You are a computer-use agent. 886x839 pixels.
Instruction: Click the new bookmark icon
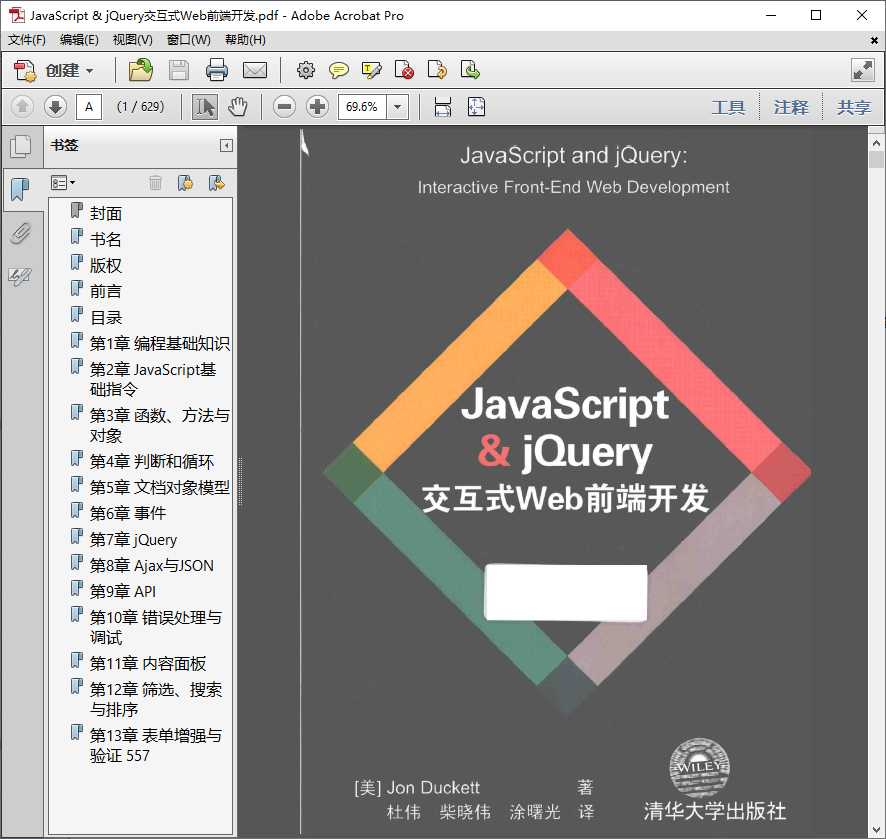coord(185,182)
